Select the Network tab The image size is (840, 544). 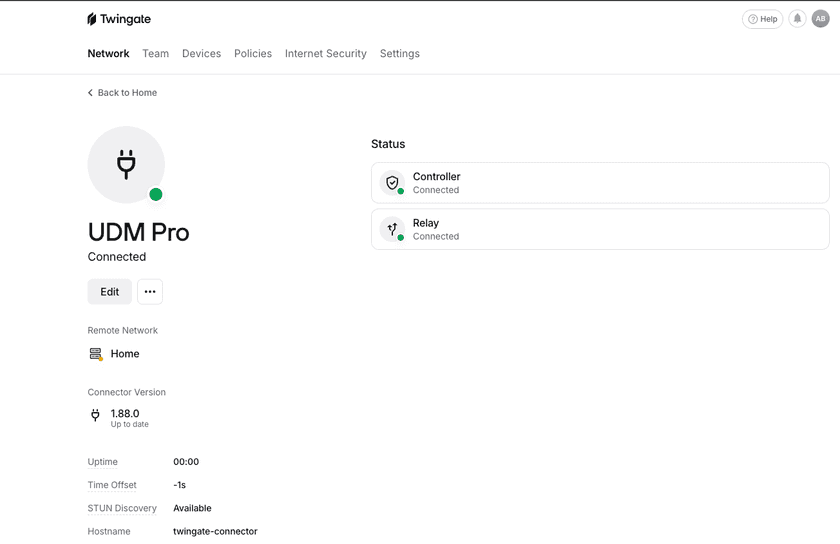pos(108,54)
